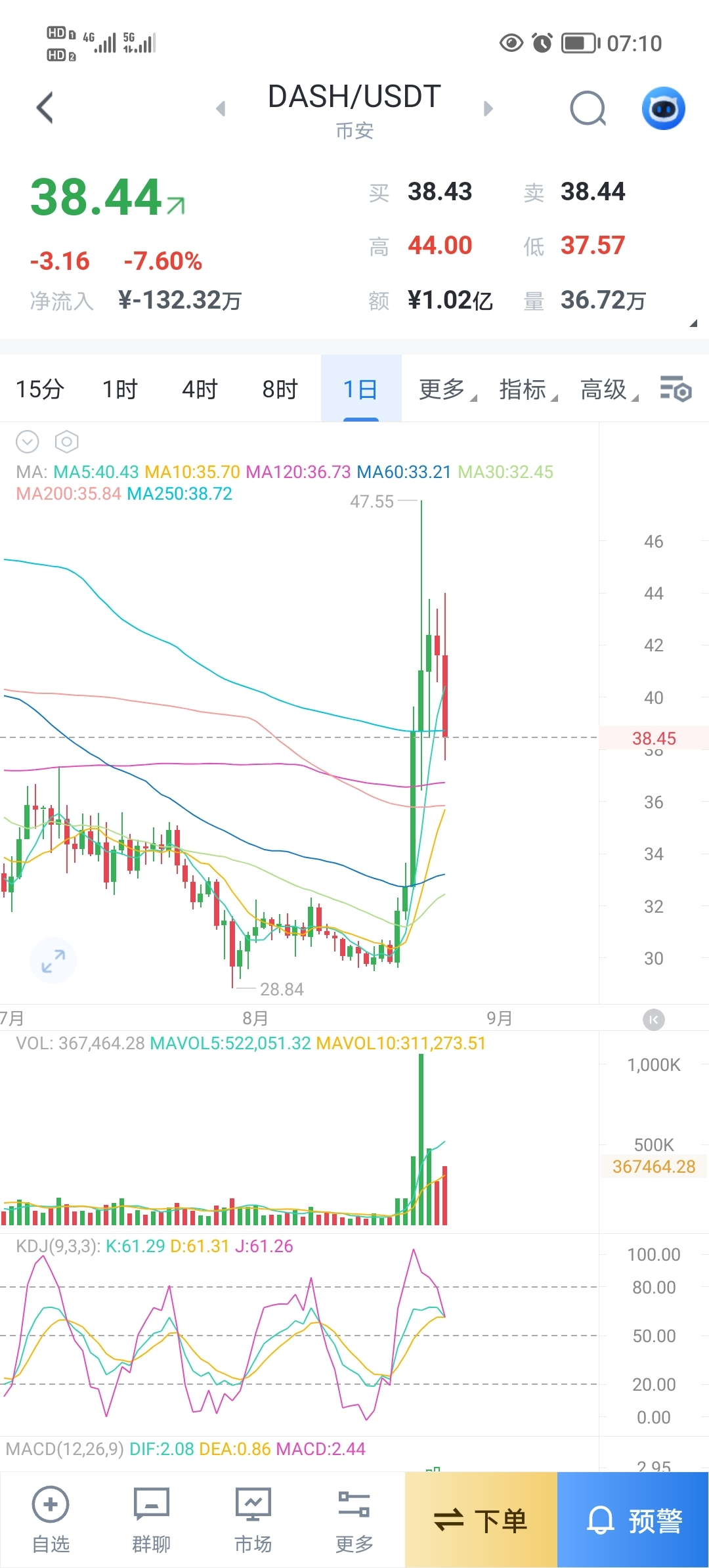Tap the 下单 place order button
Screen dimensions: 709x1568
(481, 1519)
